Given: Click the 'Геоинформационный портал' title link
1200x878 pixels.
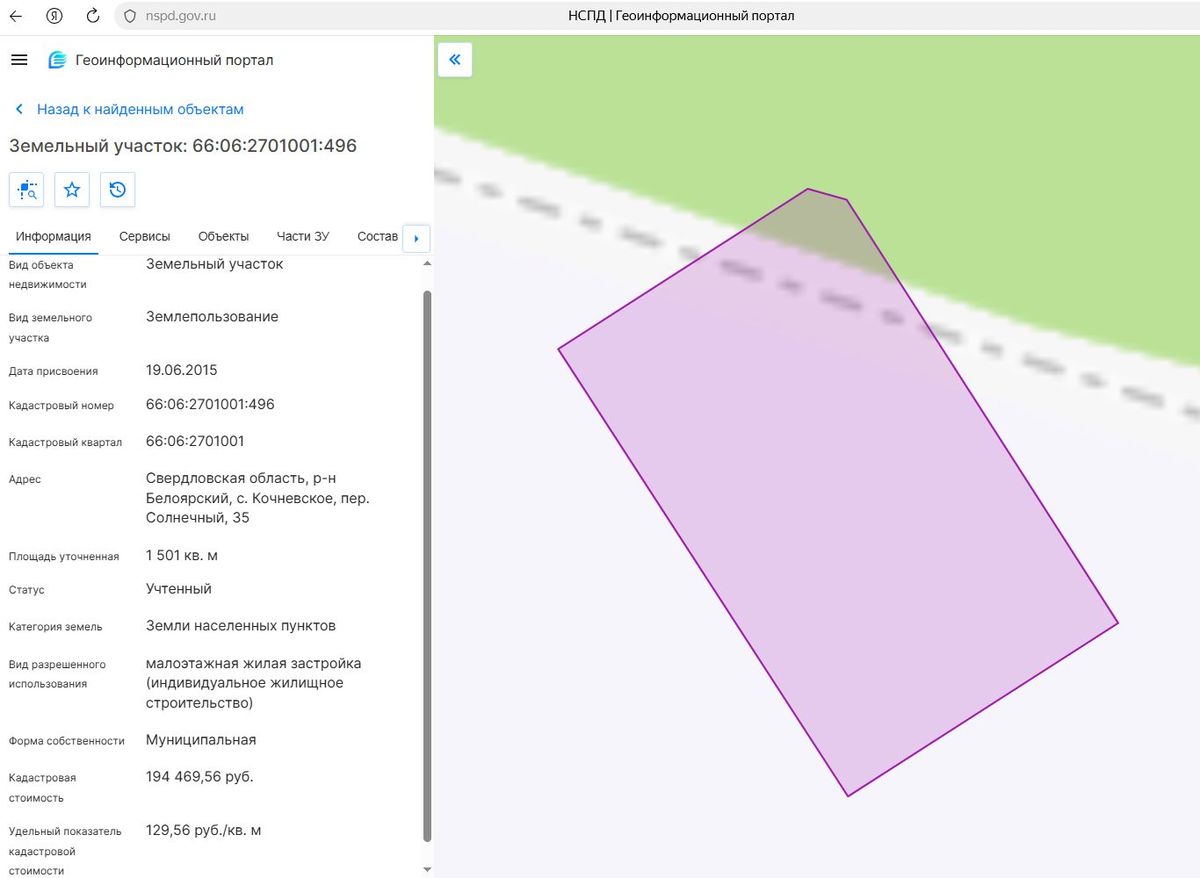Looking at the screenshot, I should coord(174,60).
